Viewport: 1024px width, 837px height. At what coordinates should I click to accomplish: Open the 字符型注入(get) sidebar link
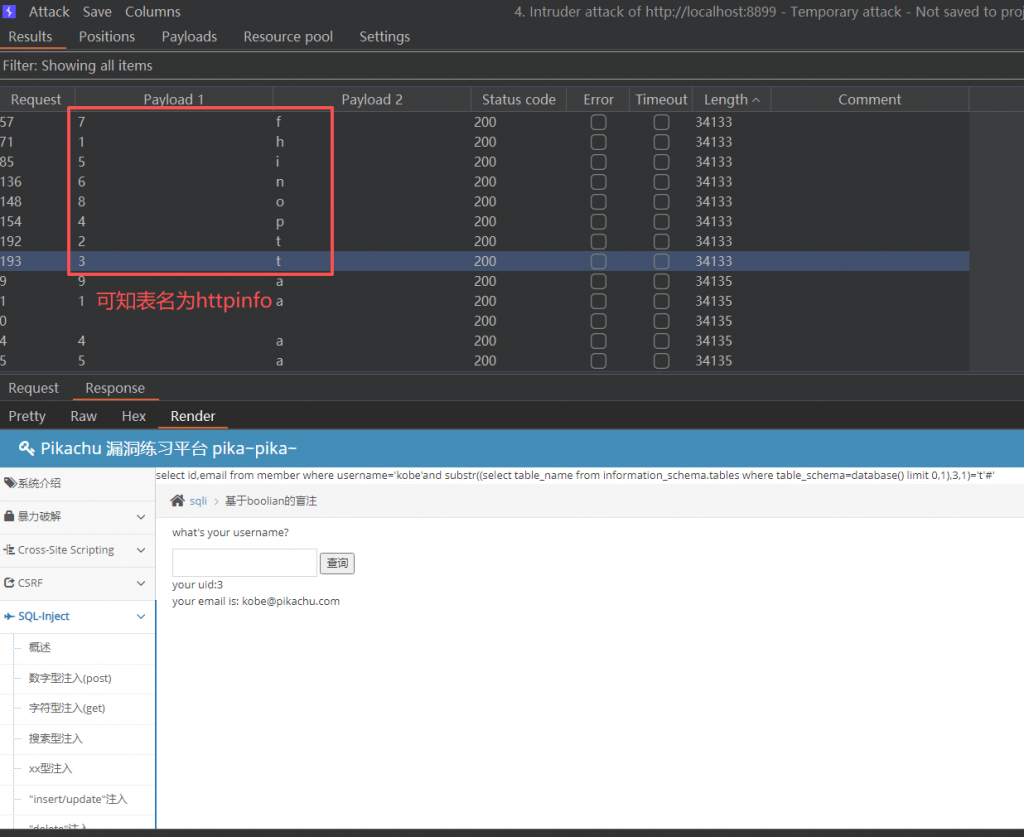click(x=67, y=708)
